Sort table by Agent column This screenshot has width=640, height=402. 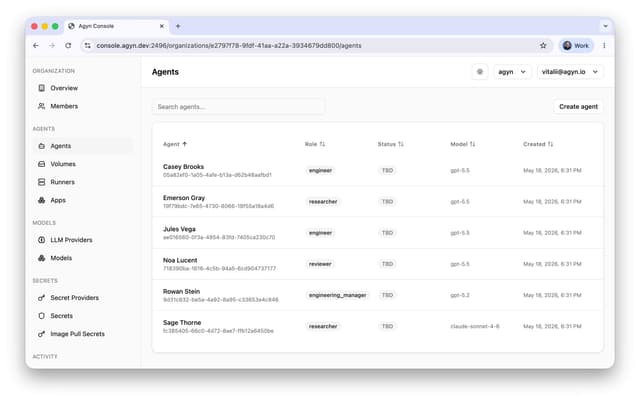(175, 144)
